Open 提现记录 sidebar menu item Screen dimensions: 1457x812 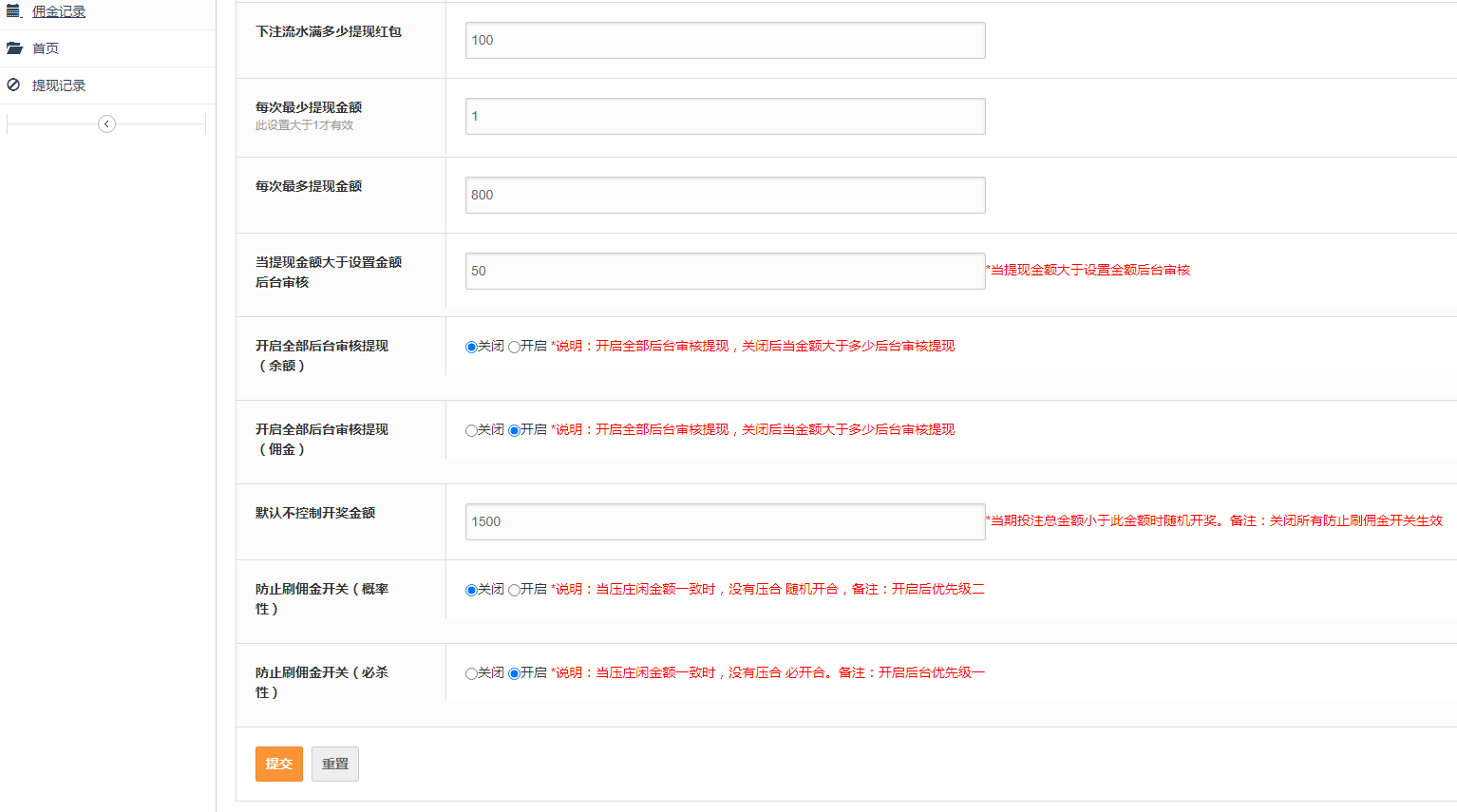tap(59, 85)
